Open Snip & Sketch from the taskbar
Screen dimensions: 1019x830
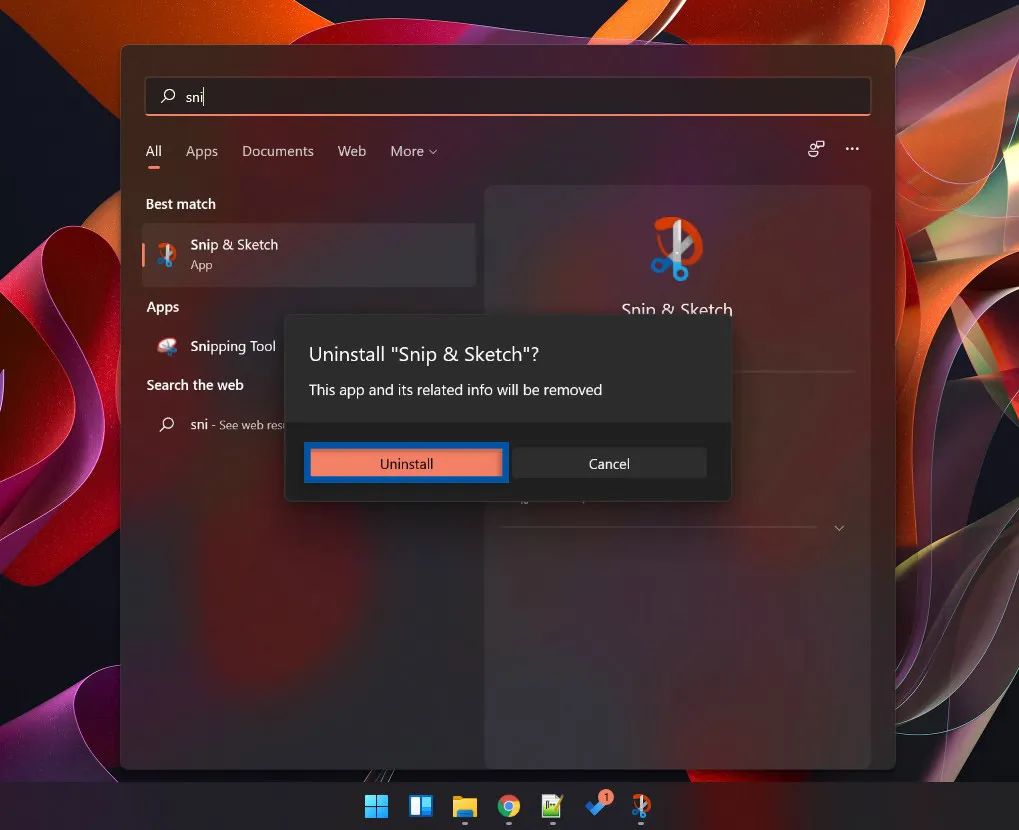click(641, 807)
